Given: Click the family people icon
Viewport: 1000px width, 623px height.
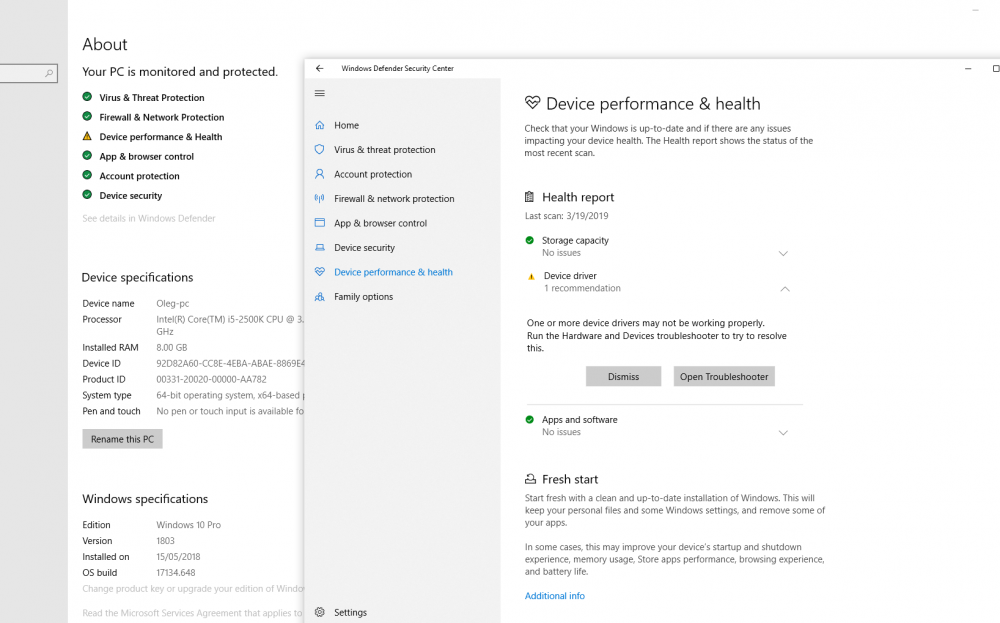Looking at the screenshot, I should point(320,297).
